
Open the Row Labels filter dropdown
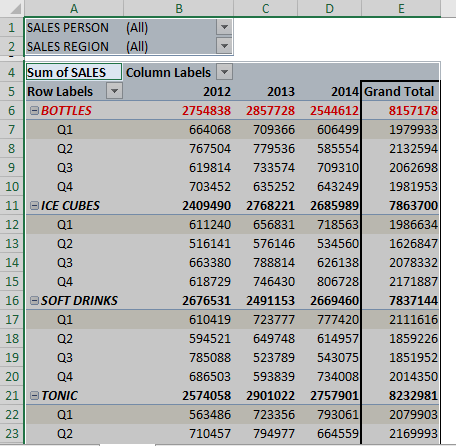114,91
